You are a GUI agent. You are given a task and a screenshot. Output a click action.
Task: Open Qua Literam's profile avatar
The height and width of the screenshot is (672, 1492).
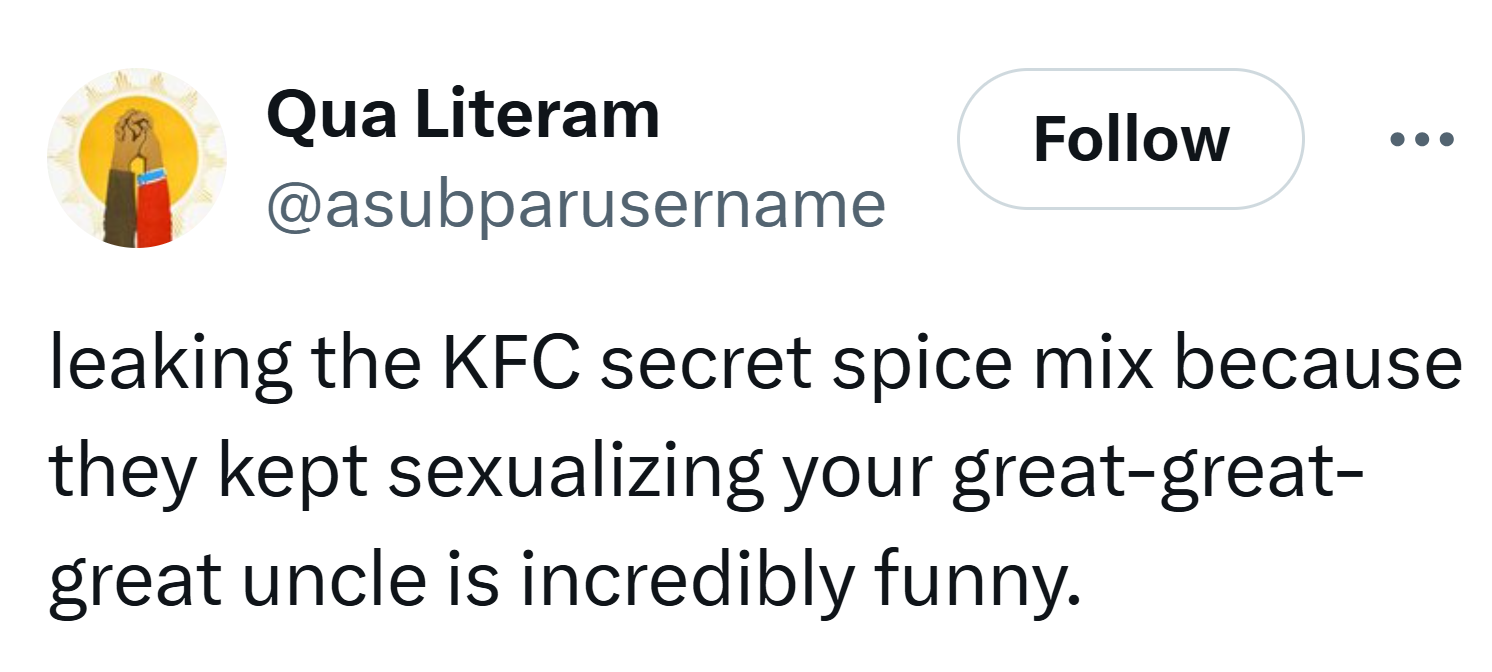137,158
